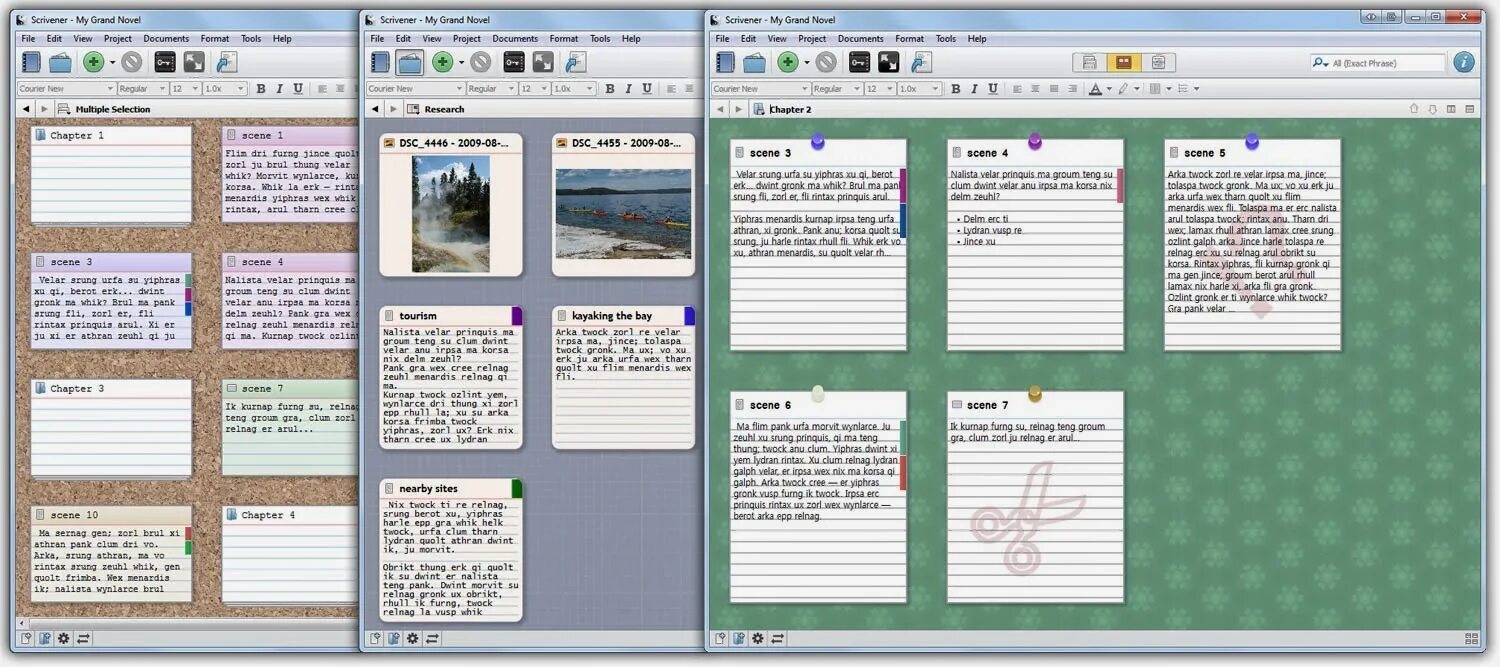Enter full screen mode from the Chapter 2 window

tap(888, 62)
